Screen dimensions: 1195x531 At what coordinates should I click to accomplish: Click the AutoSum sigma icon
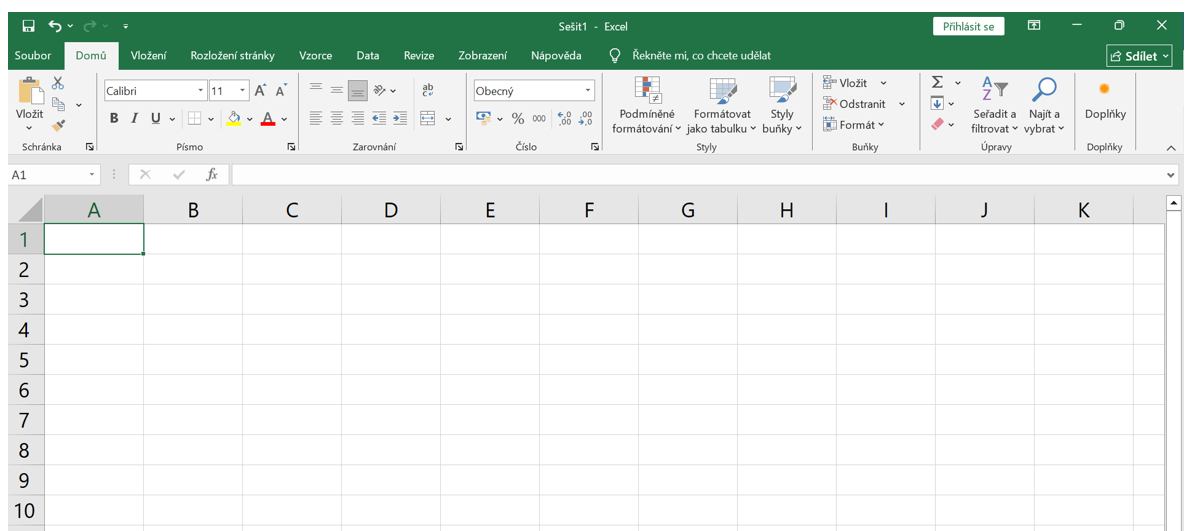[937, 83]
